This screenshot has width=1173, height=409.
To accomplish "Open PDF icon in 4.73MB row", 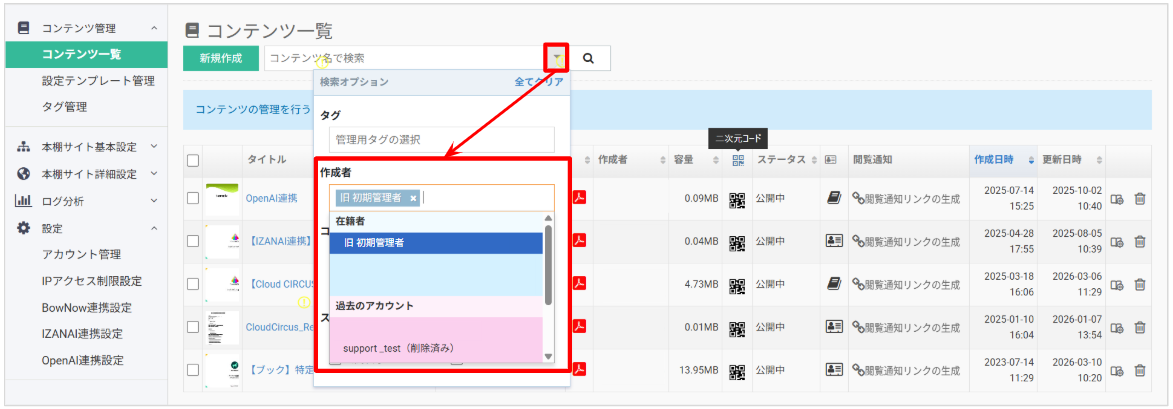I will pyautogui.click(x=579, y=283).
